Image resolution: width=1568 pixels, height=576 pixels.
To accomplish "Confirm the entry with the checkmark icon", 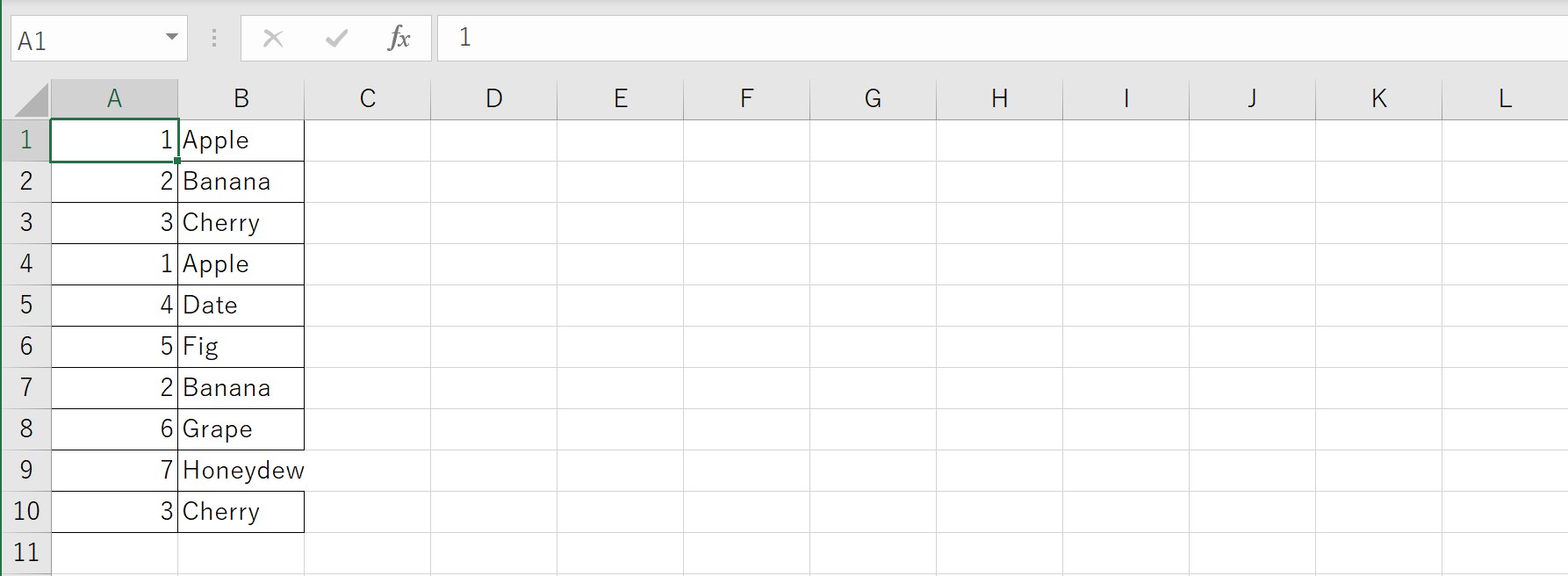I will tap(336, 38).
